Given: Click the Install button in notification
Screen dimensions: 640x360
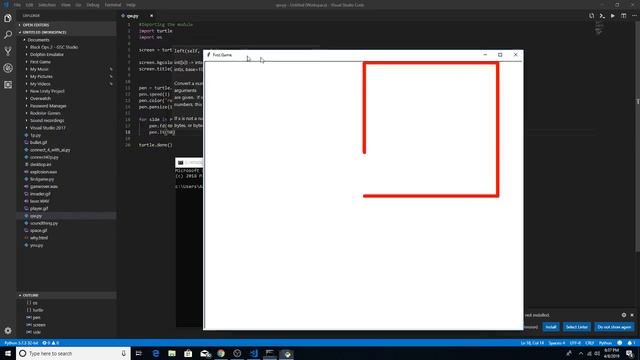Looking at the screenshot, I should (x=551, y=327).
